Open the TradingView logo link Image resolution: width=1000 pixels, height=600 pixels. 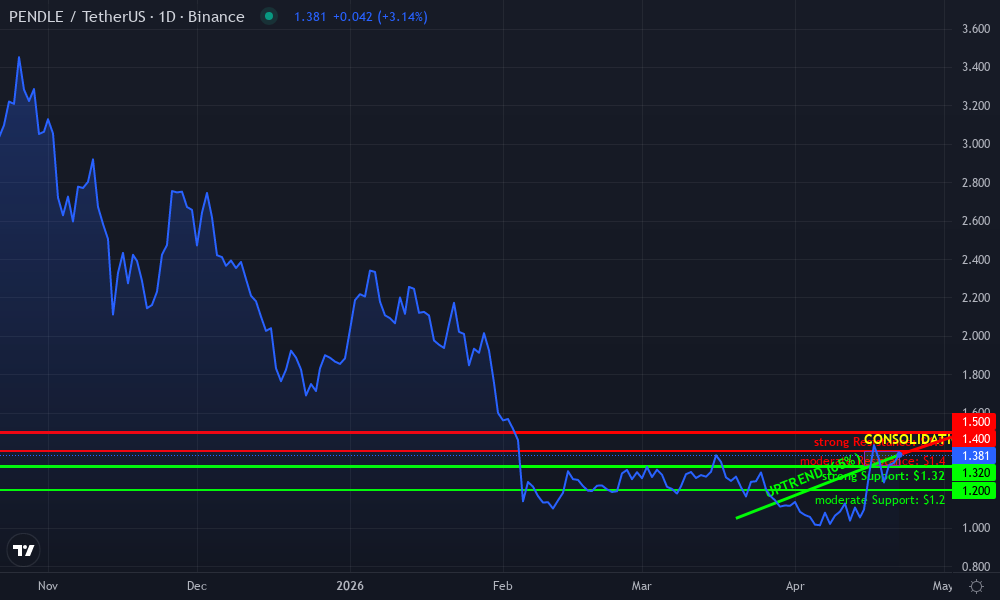point(24,550)
